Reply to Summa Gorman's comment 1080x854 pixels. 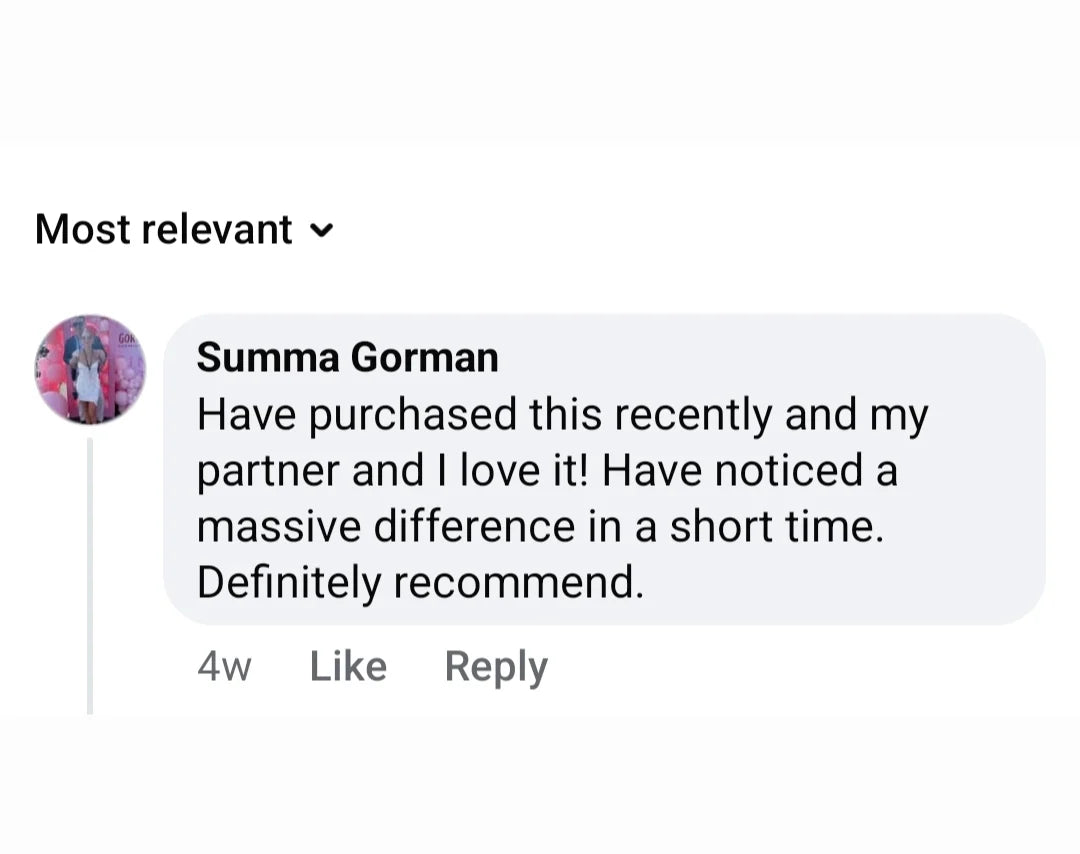click(x=496, y=666)
